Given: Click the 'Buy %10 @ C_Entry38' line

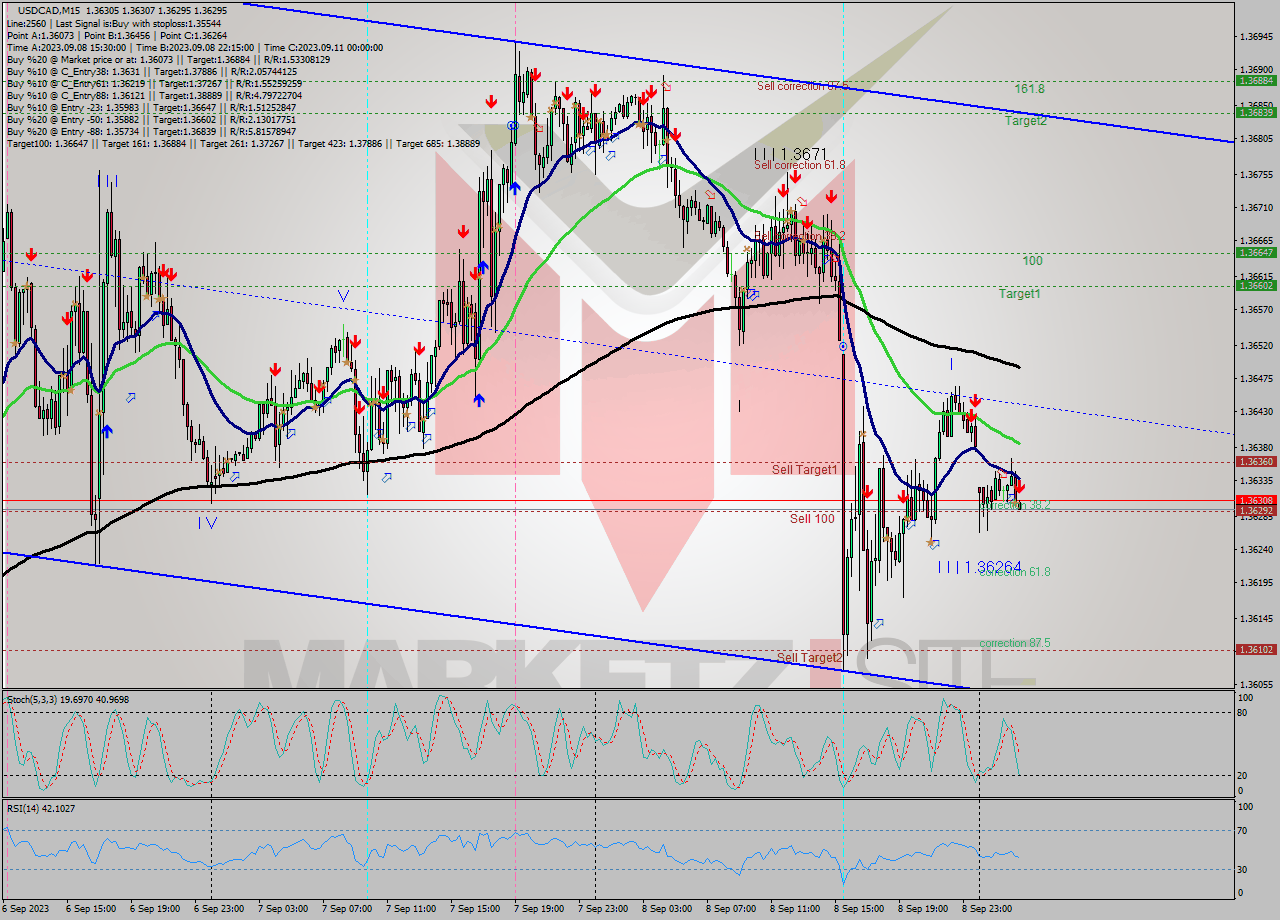Looking at the screenshot, I should (151, 72).
